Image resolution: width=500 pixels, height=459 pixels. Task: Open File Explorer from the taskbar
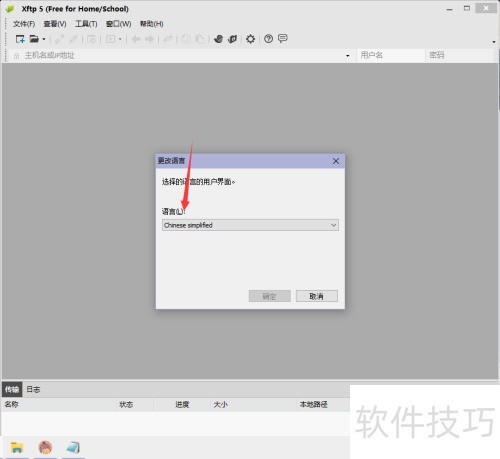(17, 447)
